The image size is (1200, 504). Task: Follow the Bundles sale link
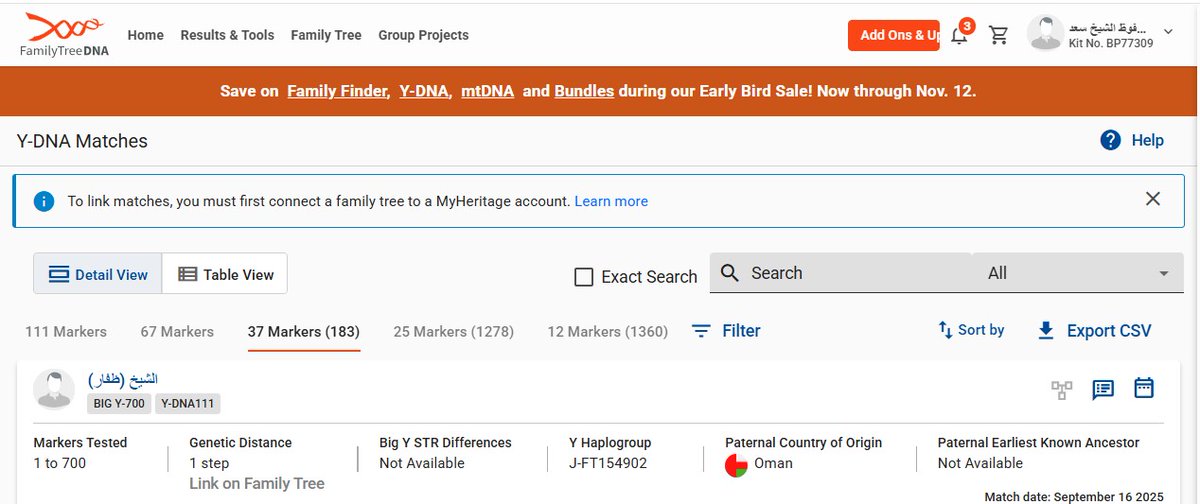click(584, 91)
